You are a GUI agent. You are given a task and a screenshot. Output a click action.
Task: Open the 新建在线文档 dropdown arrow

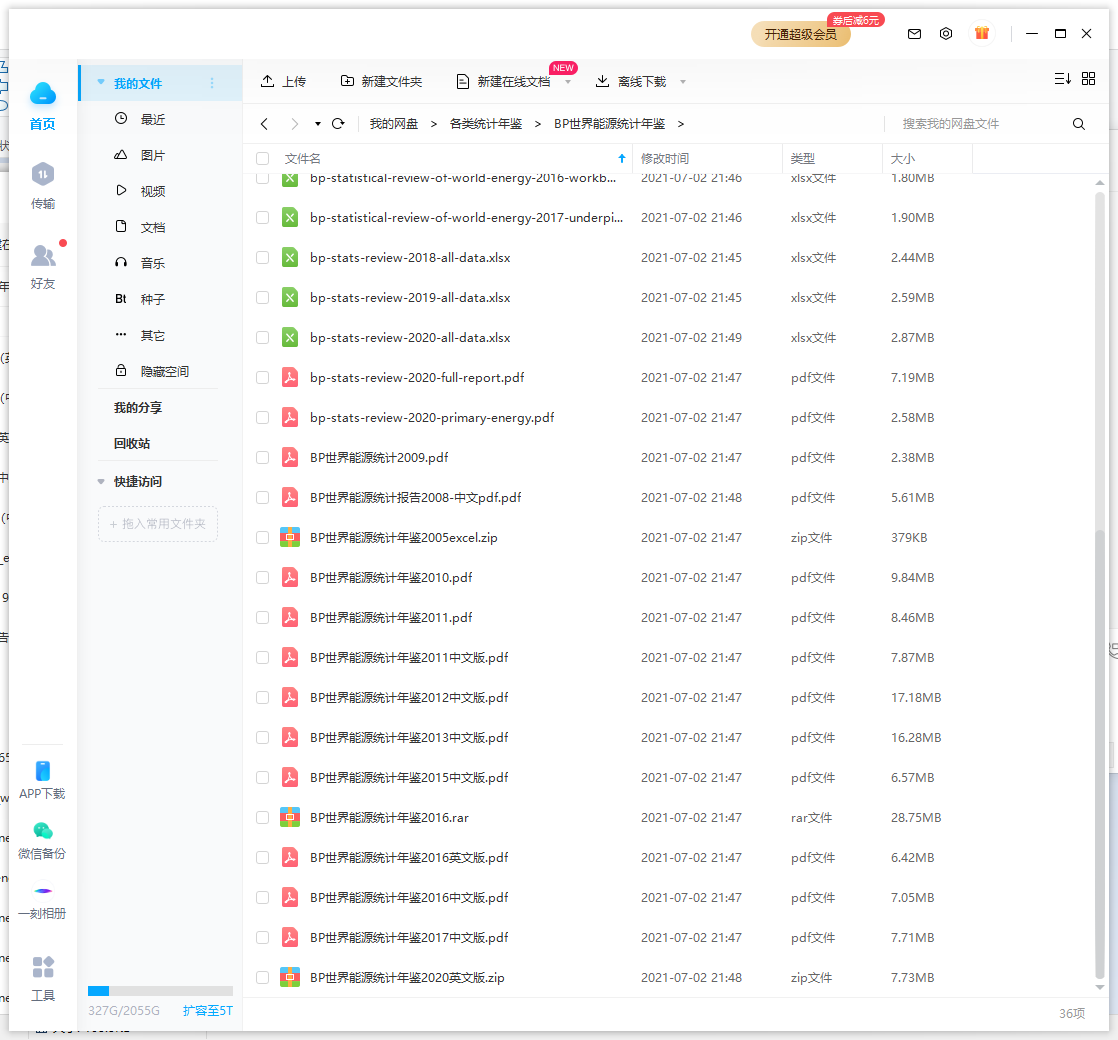pos(568,82)
